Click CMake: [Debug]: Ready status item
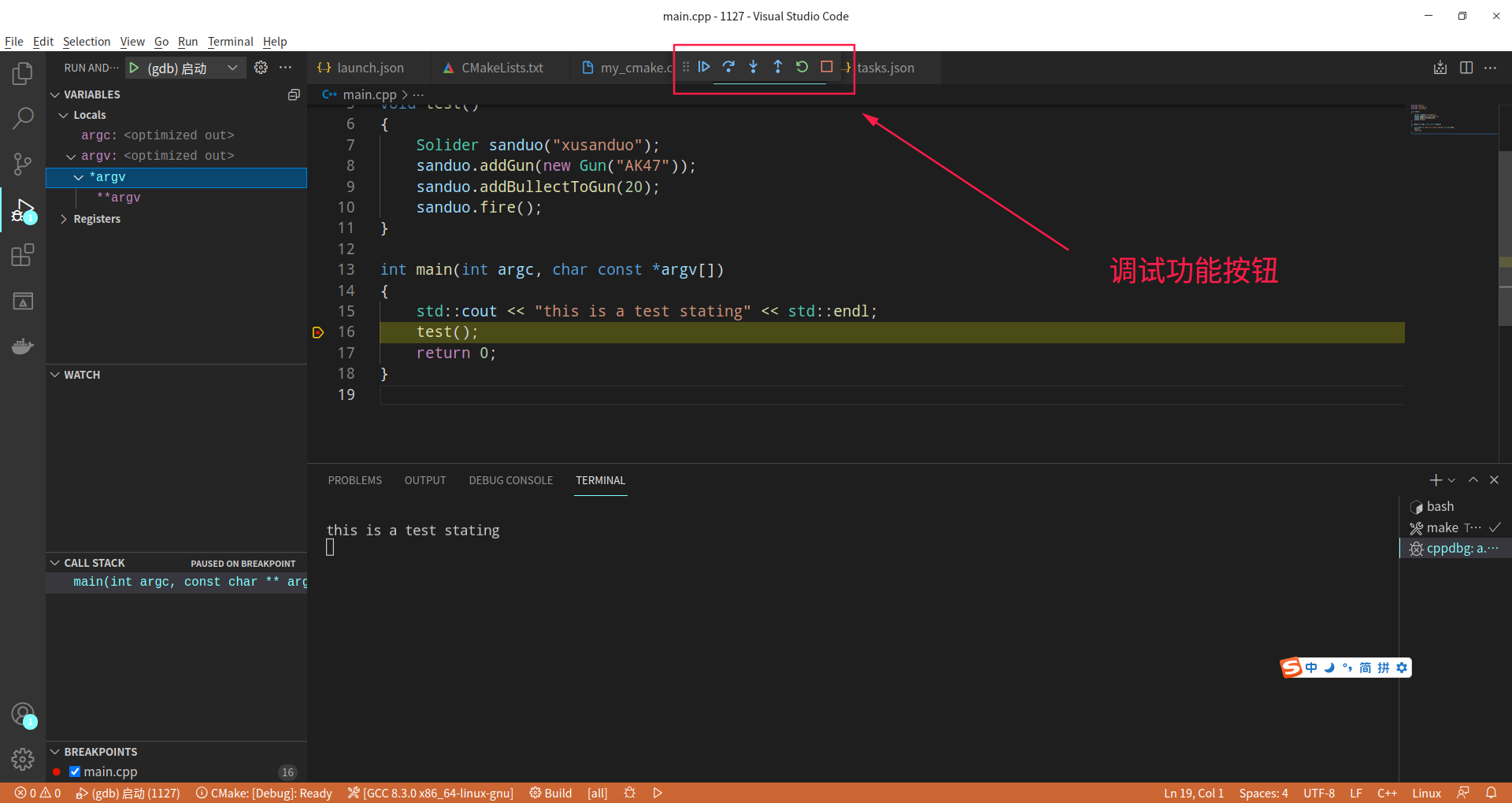 [264, 793]
